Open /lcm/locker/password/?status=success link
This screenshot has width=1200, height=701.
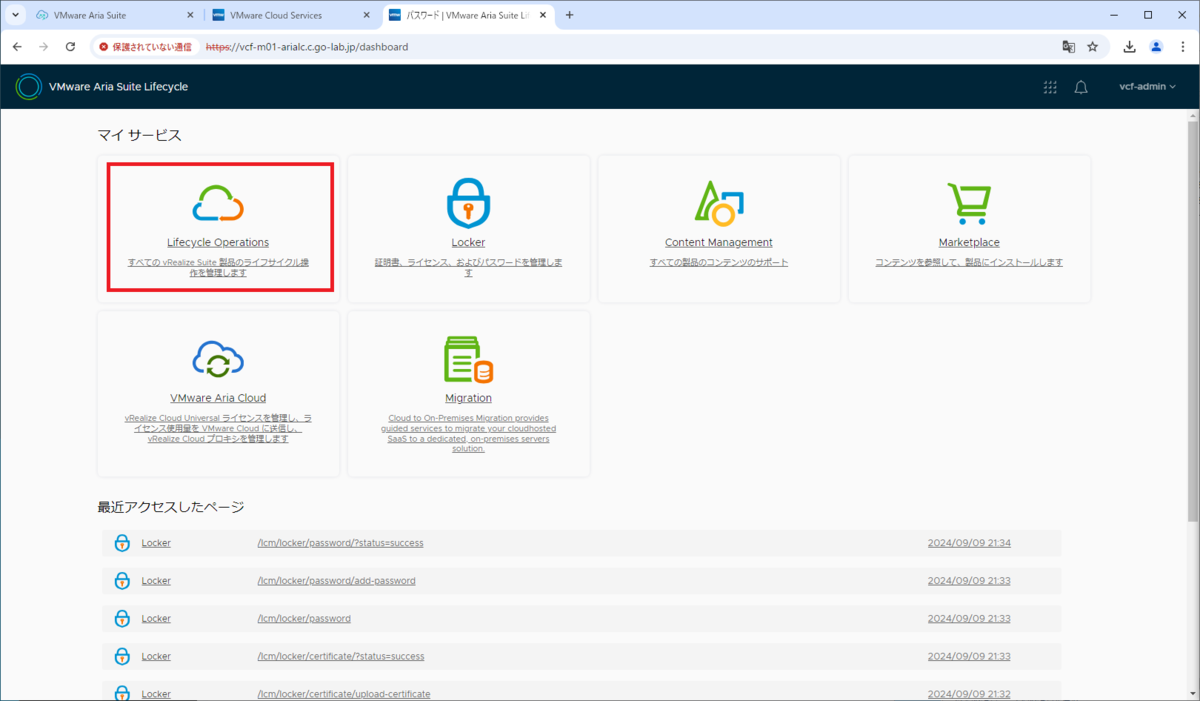[341, 543]
